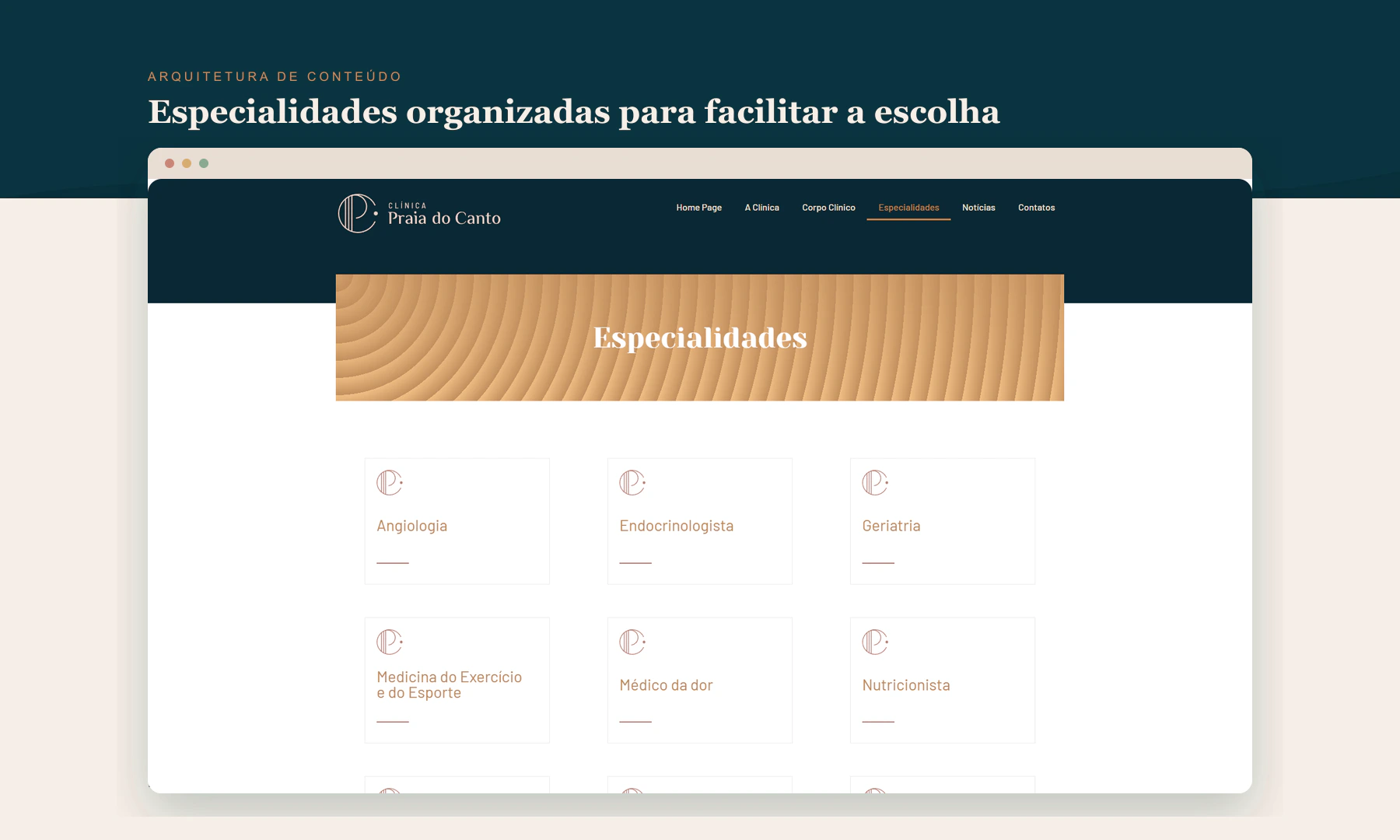Open Medicina do Exercício e do Esporte link
This screenshot has width=1400, height=840.
(x=450, y=685)
